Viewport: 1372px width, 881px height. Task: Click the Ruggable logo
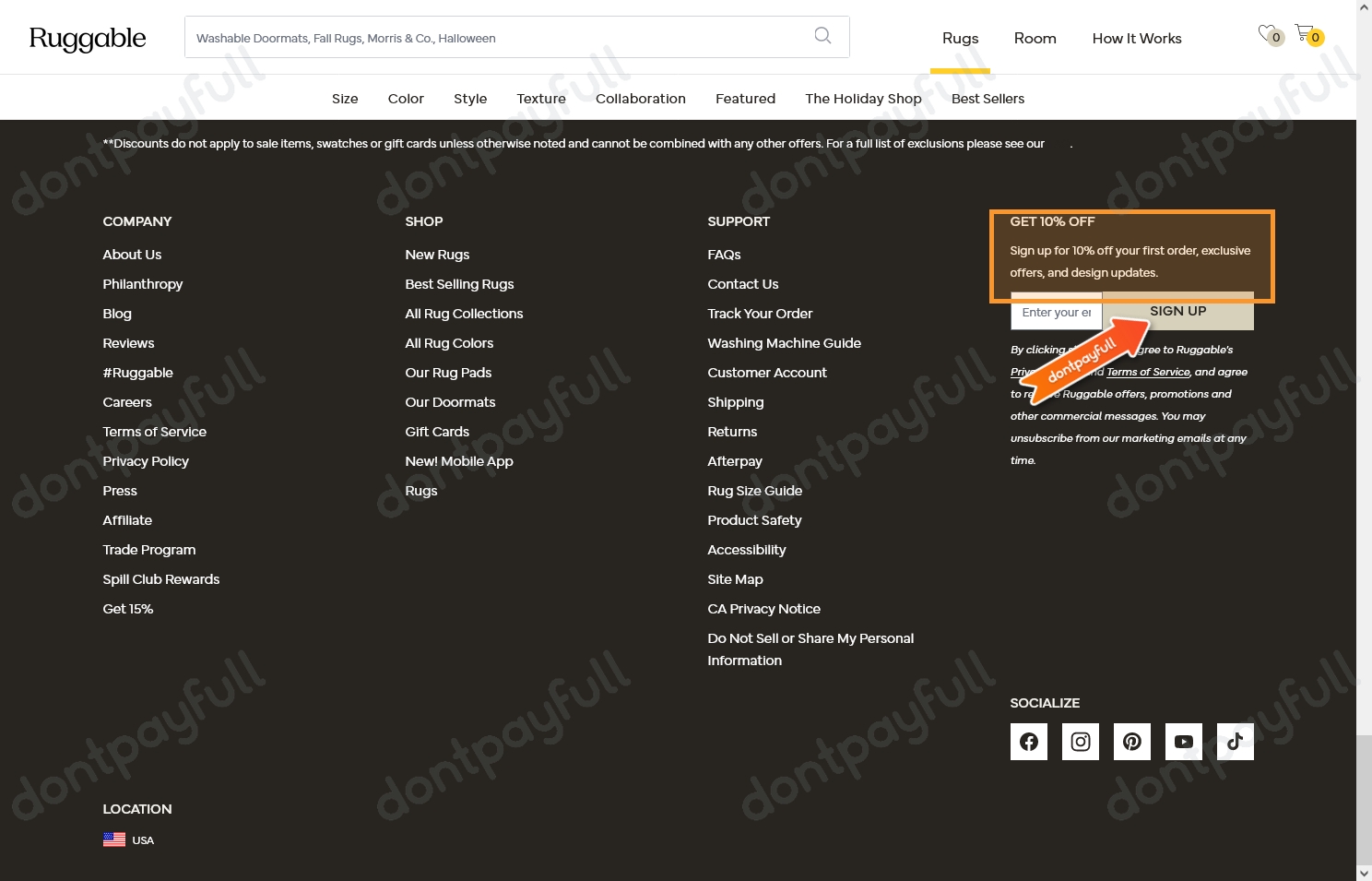tap(88, 38)
